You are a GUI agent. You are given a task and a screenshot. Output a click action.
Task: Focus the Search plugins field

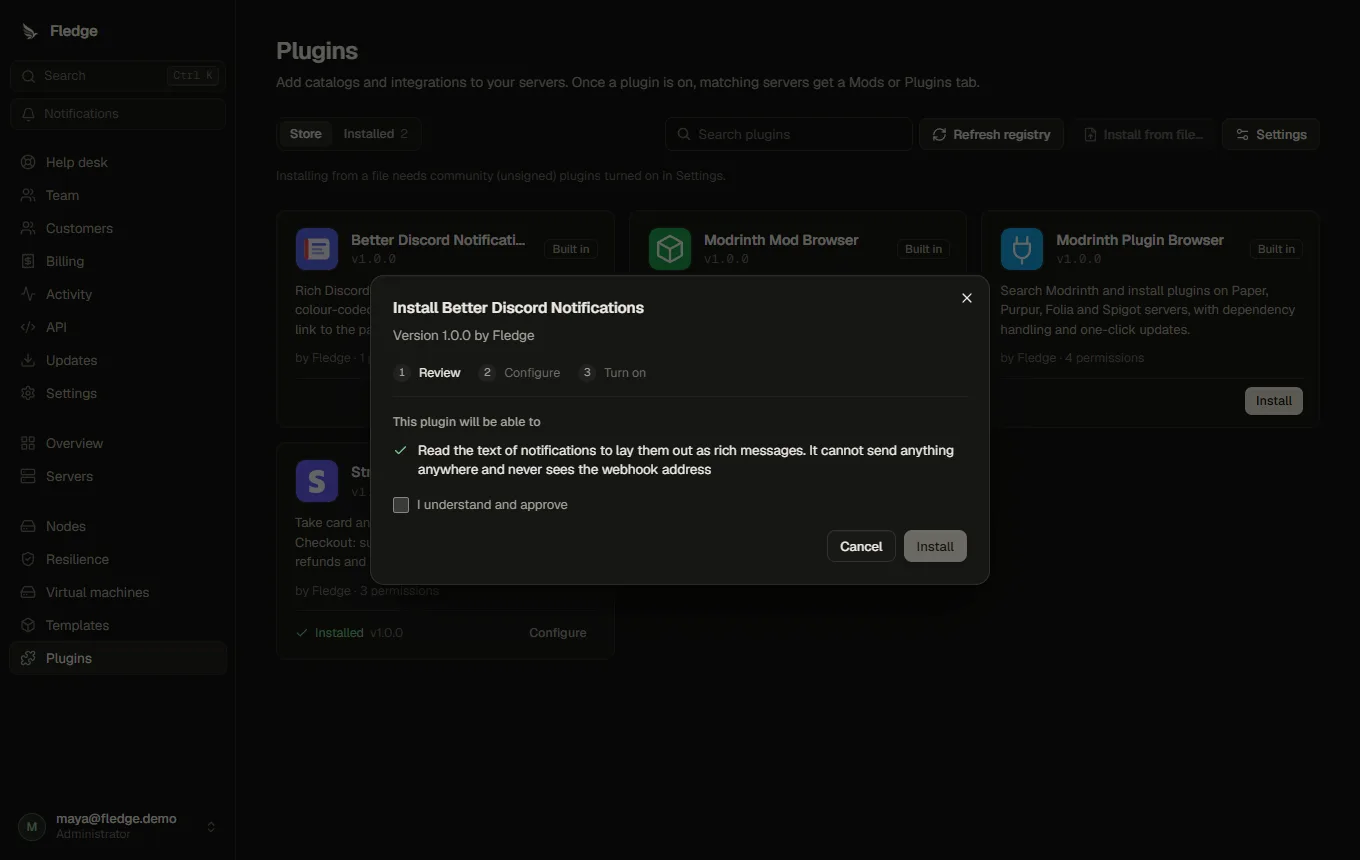pyautogui.click(x=789, y=134)
